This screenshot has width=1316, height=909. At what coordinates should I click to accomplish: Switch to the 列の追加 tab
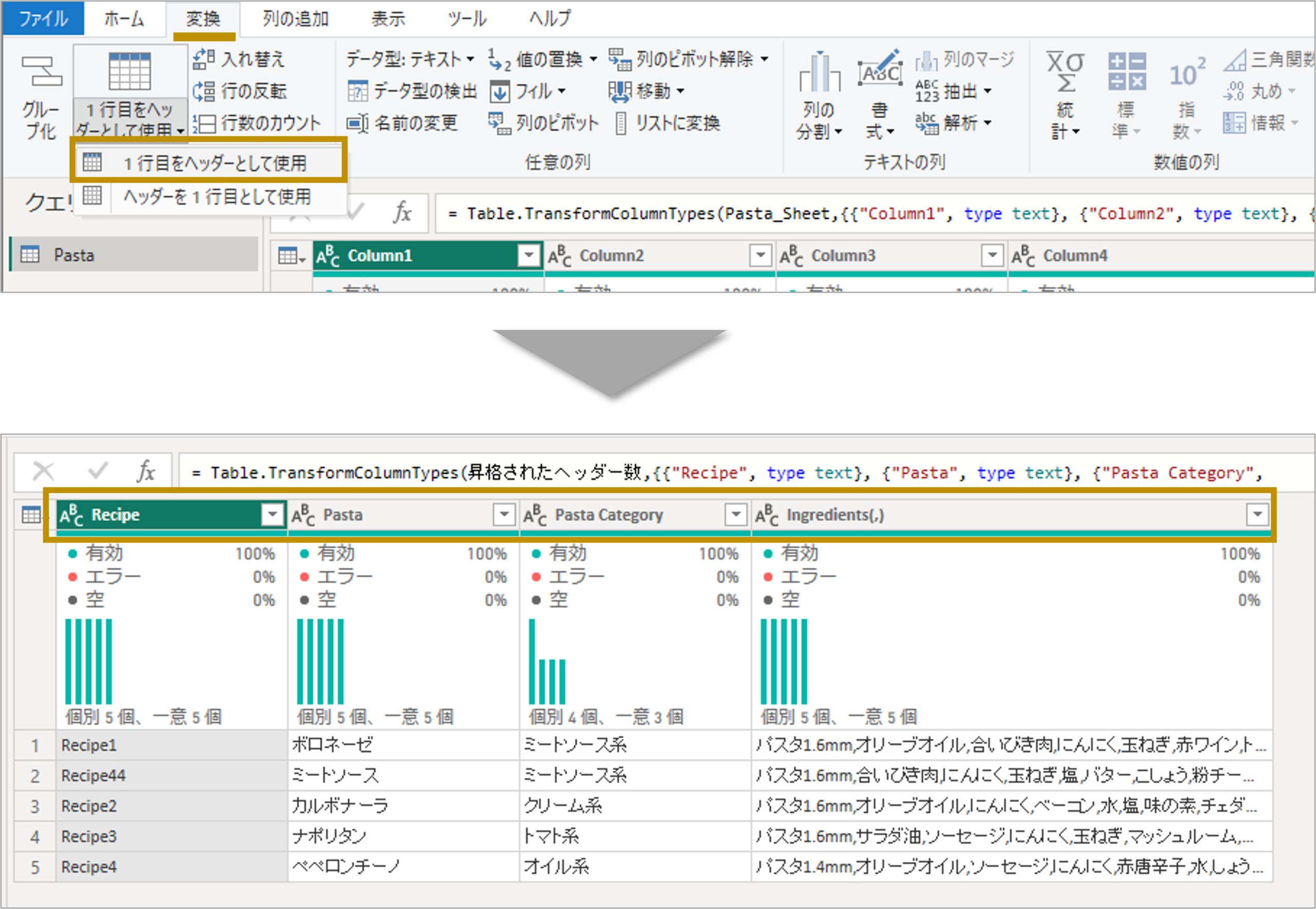click(296, 19)
